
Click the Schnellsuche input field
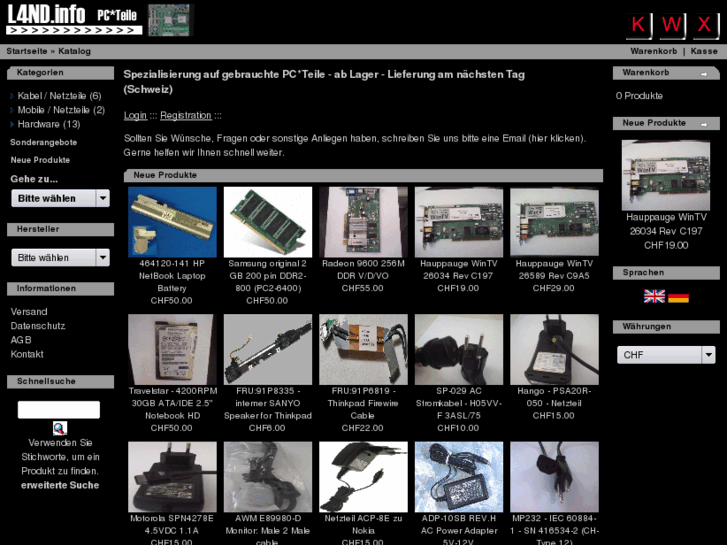click(x=59, y=410)
